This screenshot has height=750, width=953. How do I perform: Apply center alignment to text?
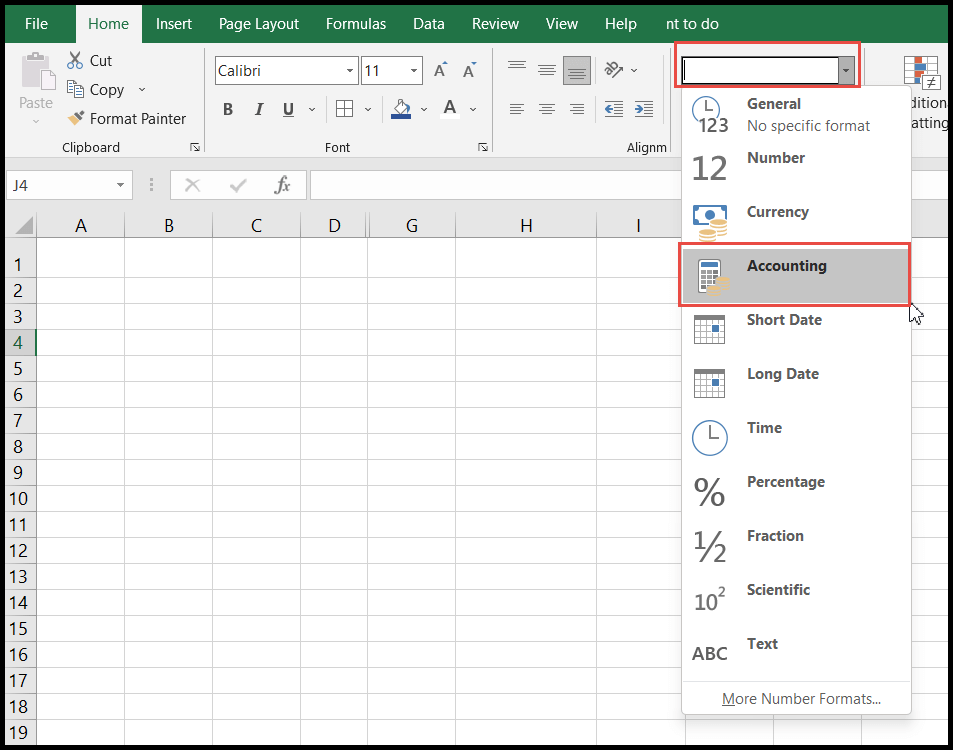pos(546,109)
